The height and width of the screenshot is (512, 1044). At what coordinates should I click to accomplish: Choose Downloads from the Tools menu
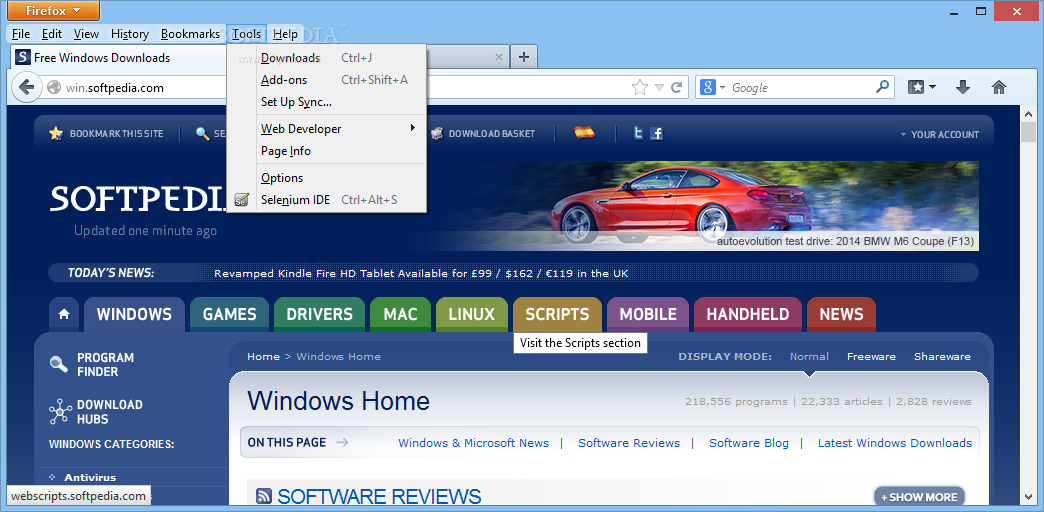click(326, 58)
